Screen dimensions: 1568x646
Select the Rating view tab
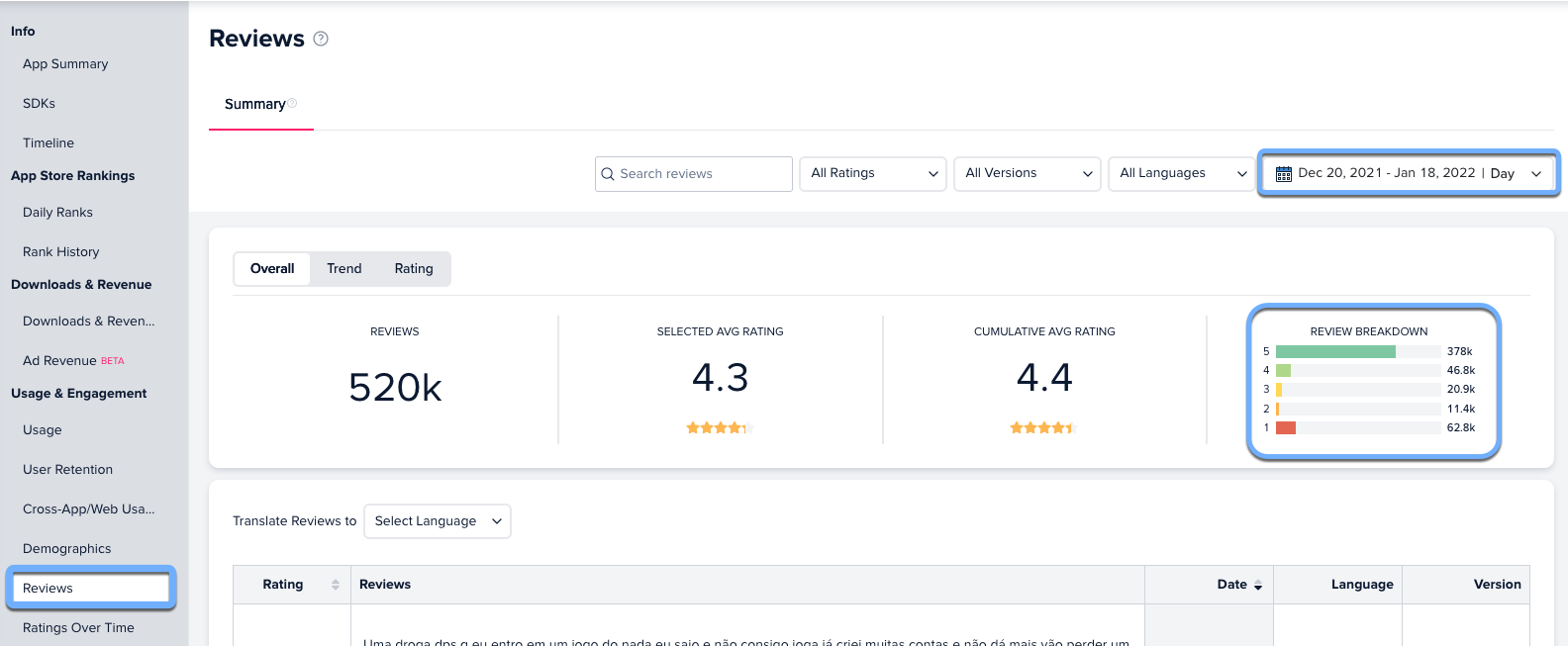[414, 268]
